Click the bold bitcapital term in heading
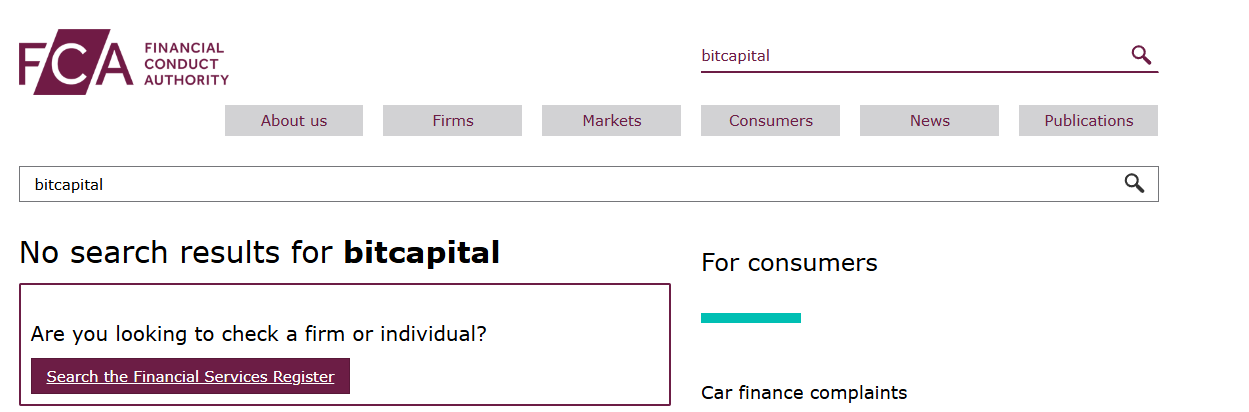 click(421, 253)
